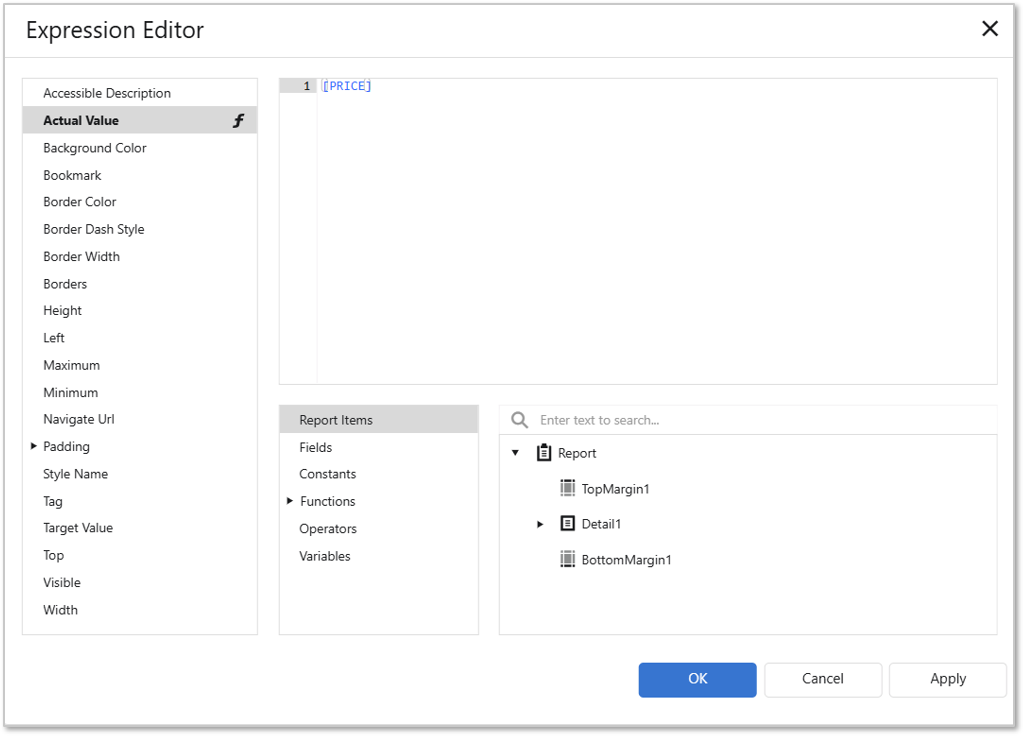The image size is (1024, 736).
Task: Select the Variables category
Action: pyautogui.click(x=379, y=556)
